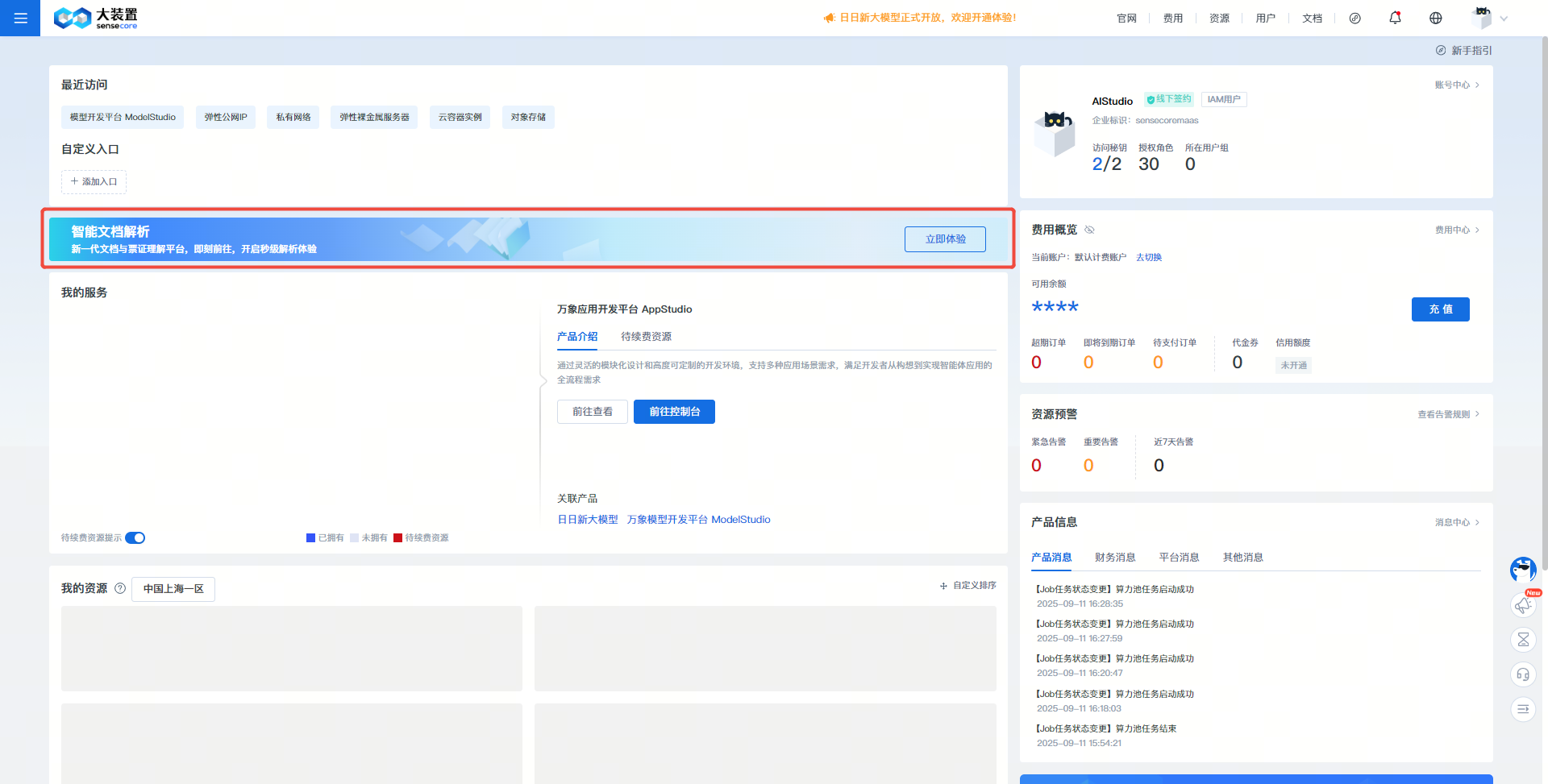
Task: Select the 产品消息 tab
Action: (1051, 558)
